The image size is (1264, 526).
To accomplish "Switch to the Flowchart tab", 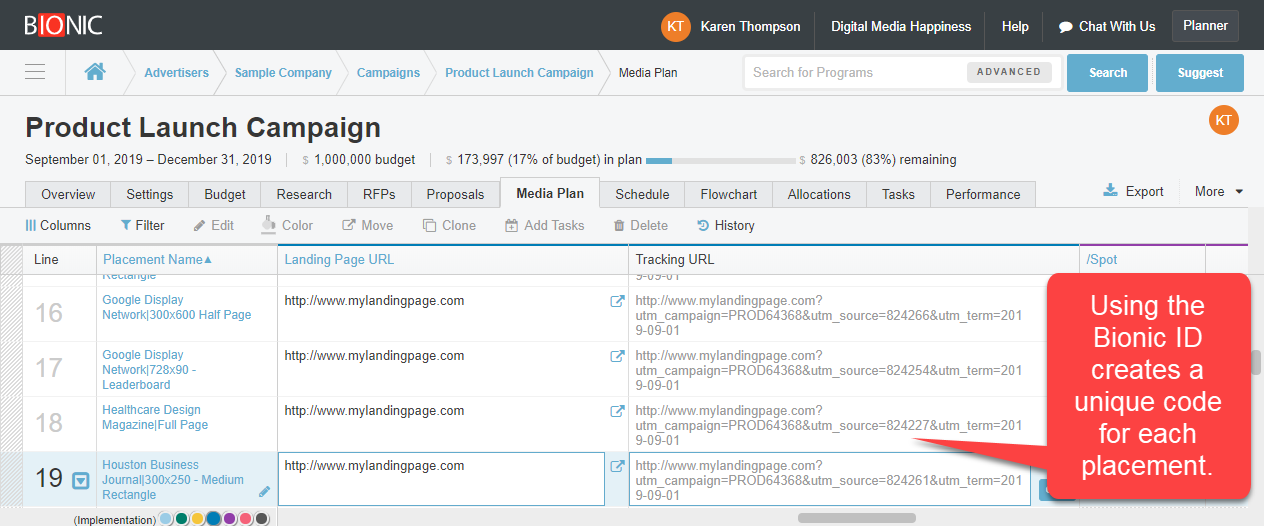I will pos(728,194).
